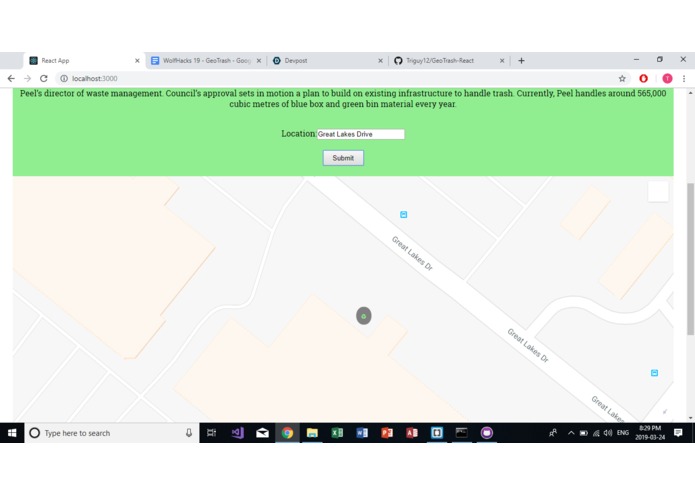695x494 pixels.
Task: Open the Windows Start menu
Action: 12,433
